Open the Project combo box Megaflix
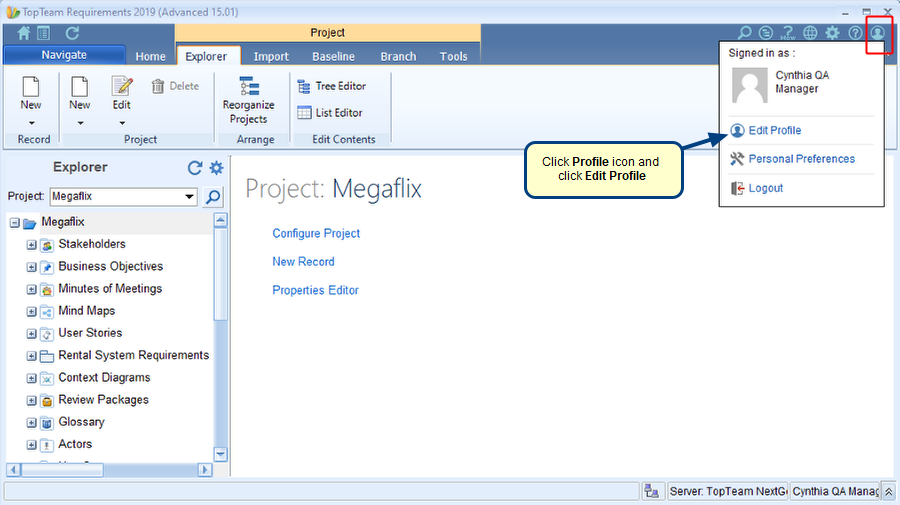 coord(123,196)
